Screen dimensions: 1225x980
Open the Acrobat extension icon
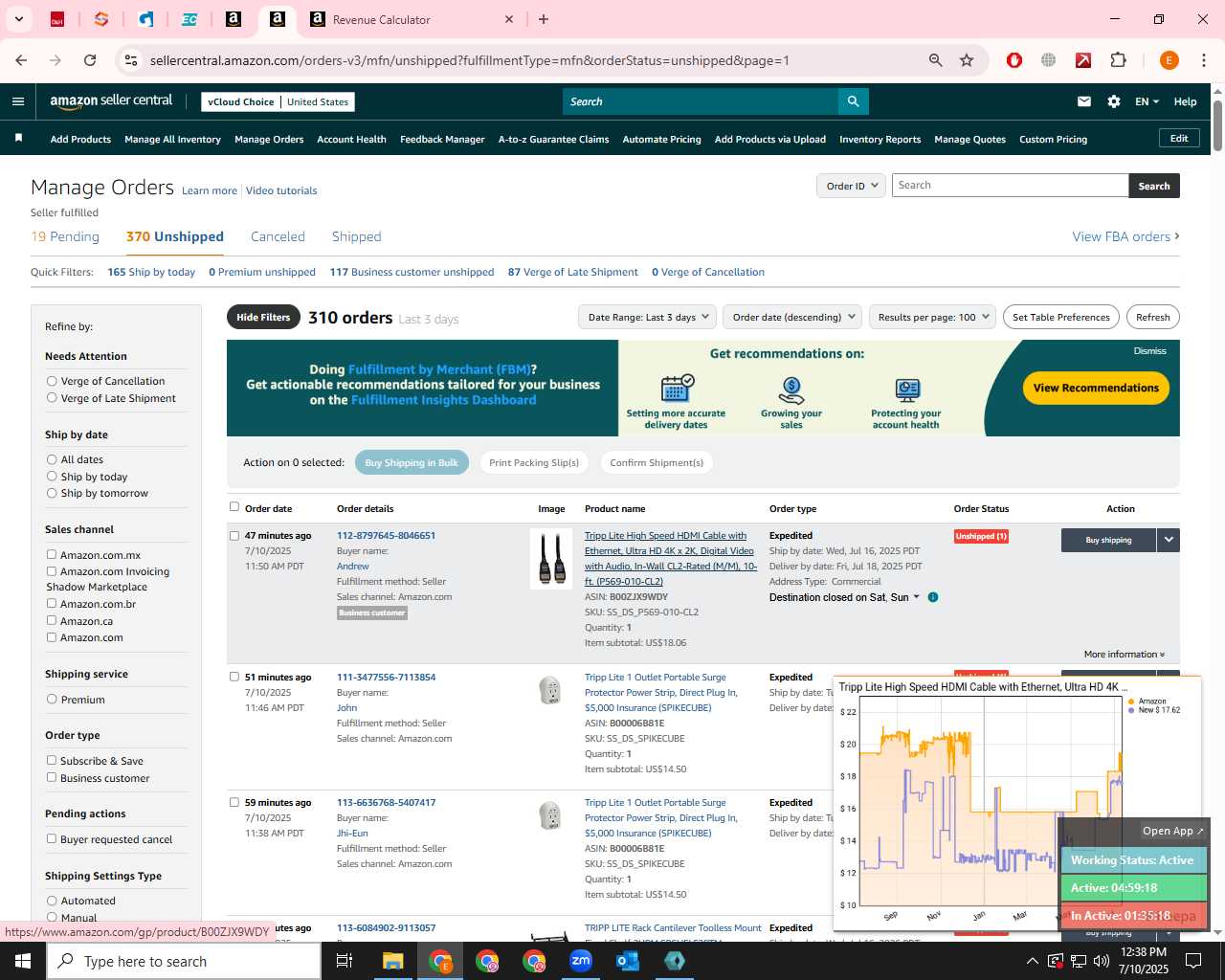(1083, 60)
